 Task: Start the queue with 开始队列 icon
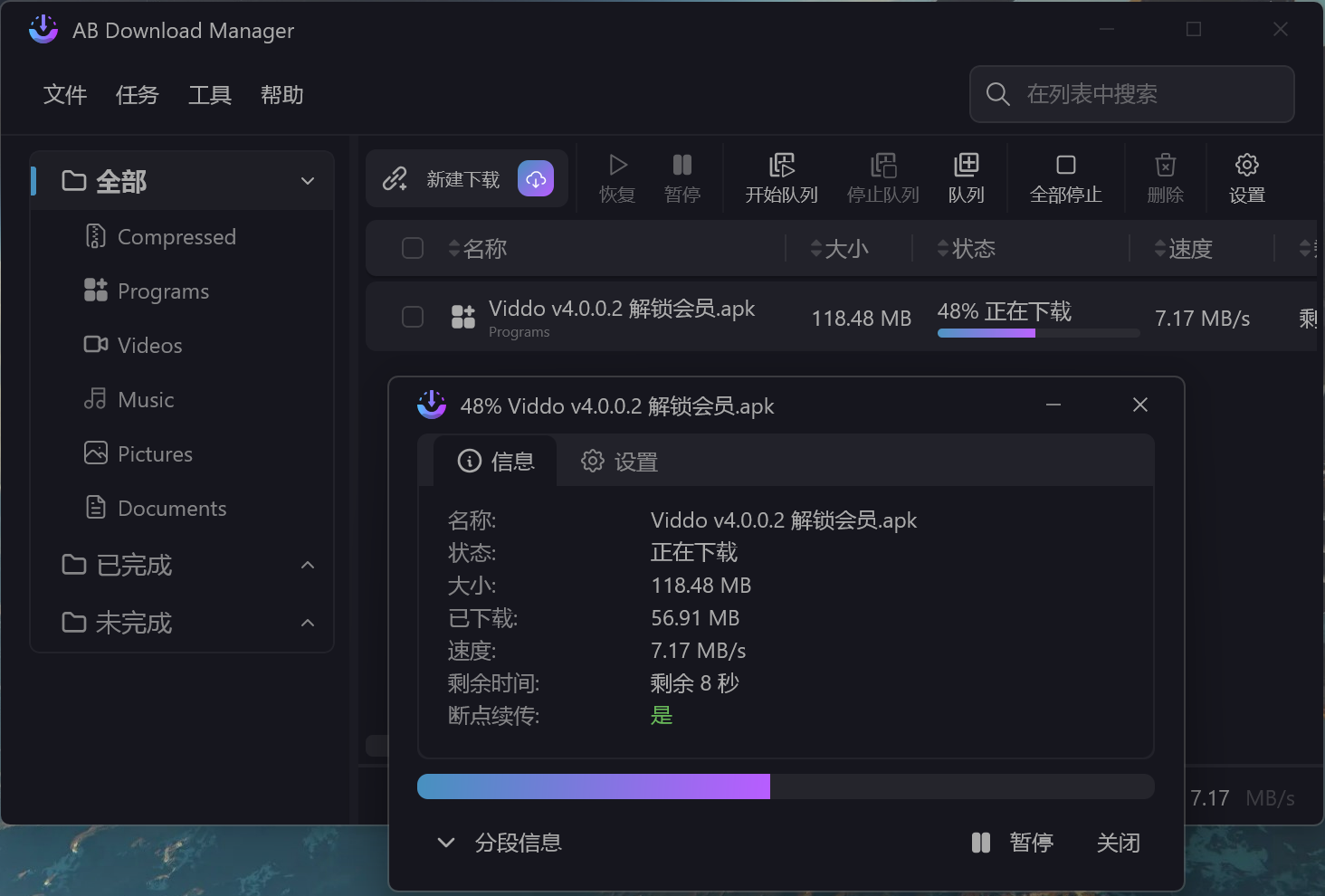pyautogui.click(x=780, y=177)
